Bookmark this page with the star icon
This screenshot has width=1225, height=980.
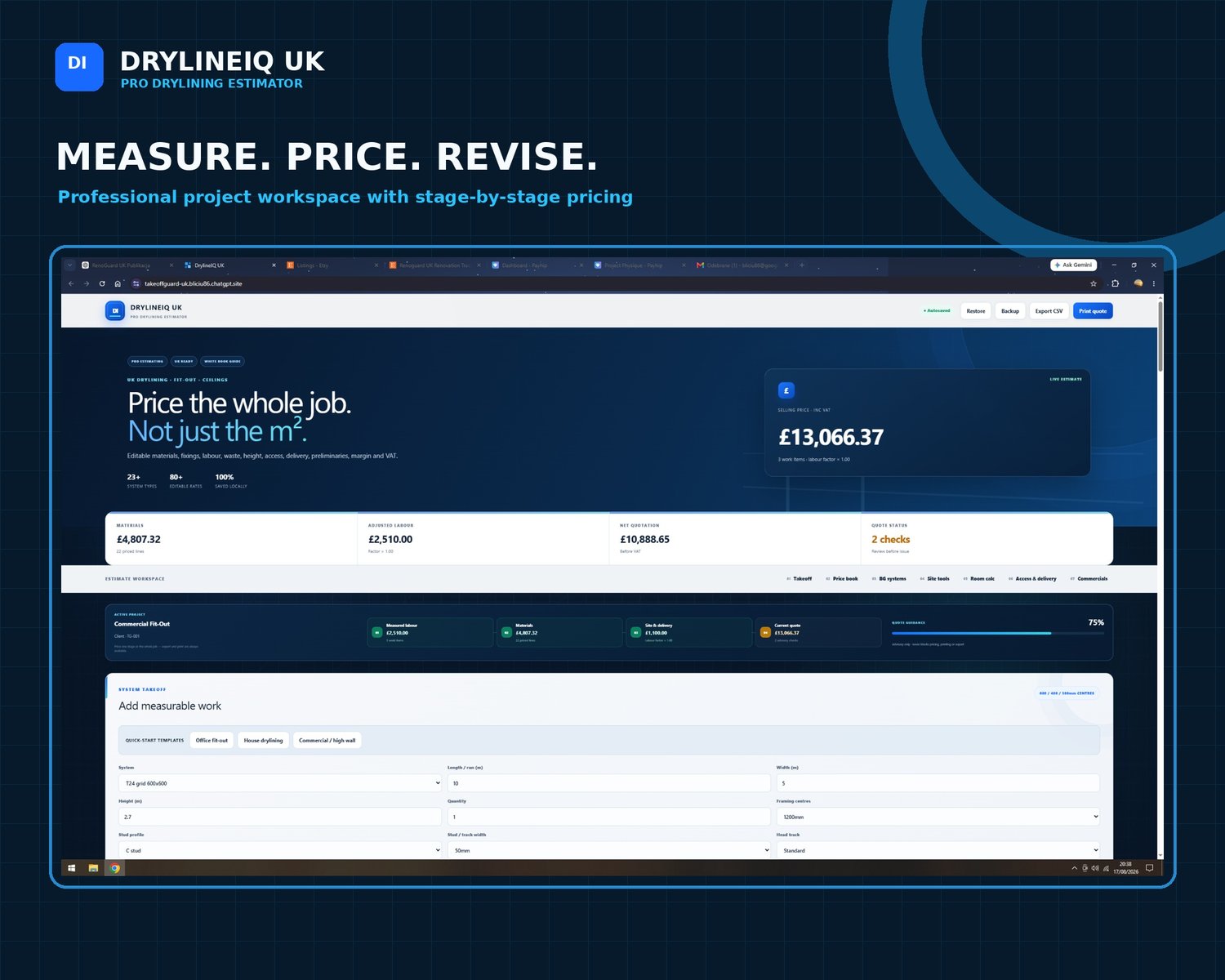tap(1094, 283)
